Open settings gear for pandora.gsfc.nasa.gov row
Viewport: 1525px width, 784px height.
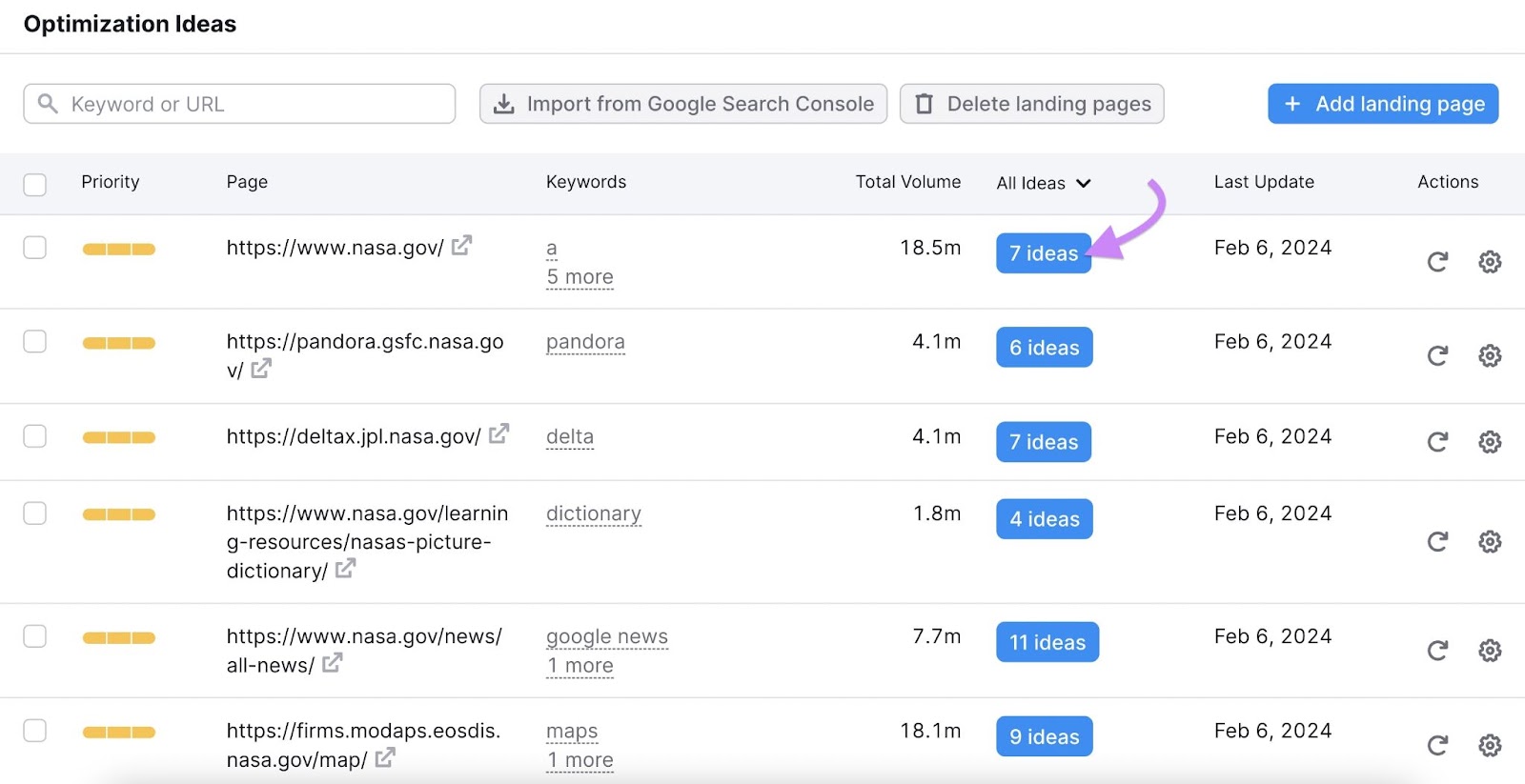[x=1489, y=356]
